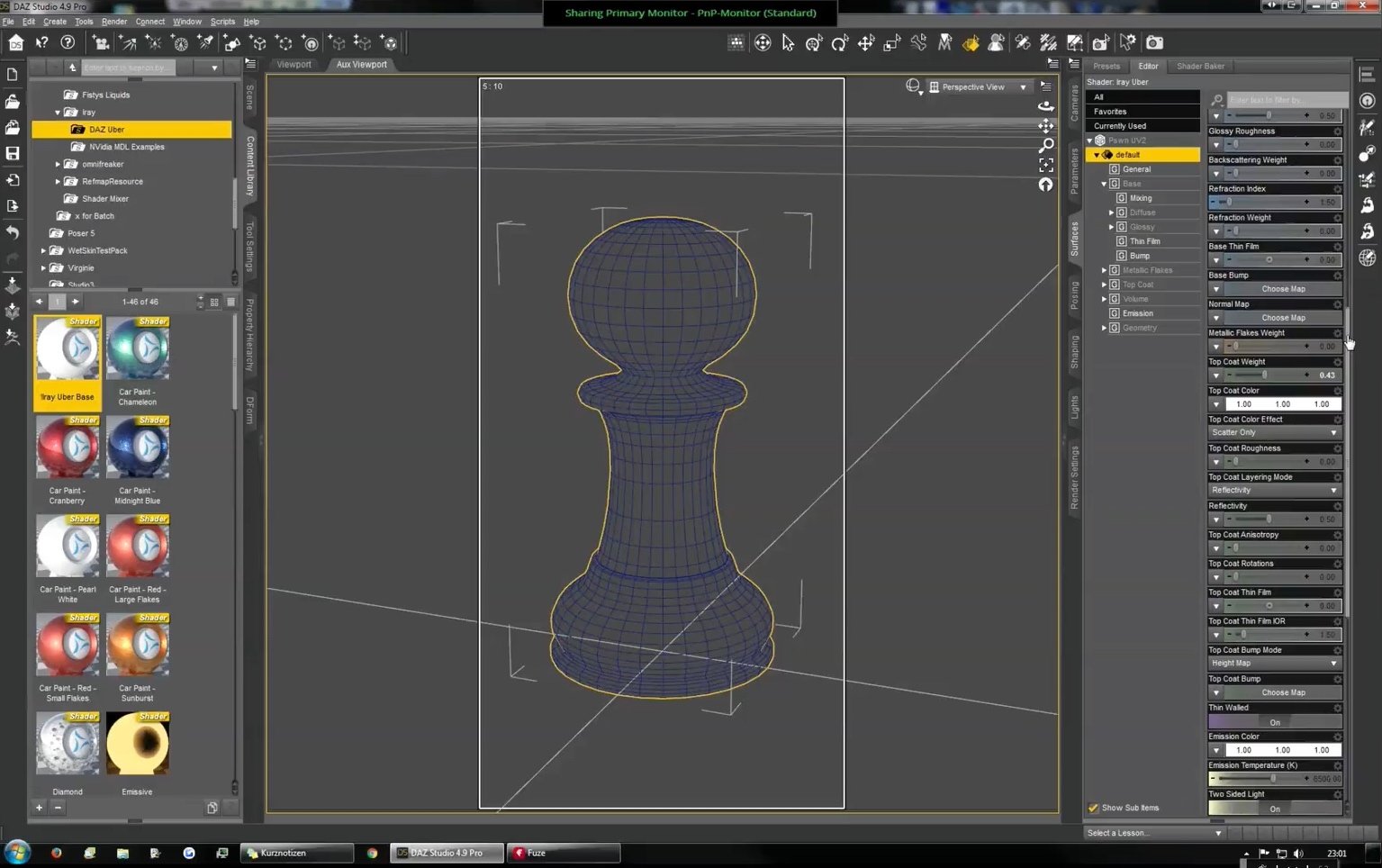Open the Scripts menu

click(x=222, y=22)
